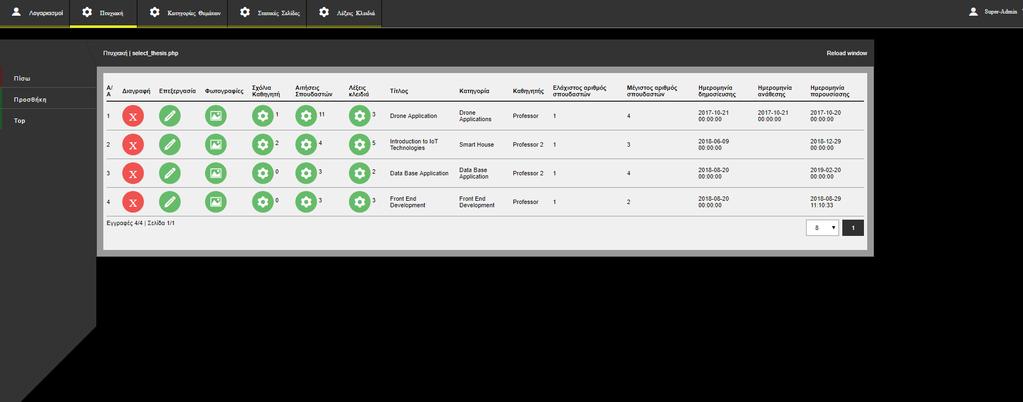This screenshot has height=402, width=1023.
Task: Open Λέξεις Κλειδιά menu item
Action: 344,13
